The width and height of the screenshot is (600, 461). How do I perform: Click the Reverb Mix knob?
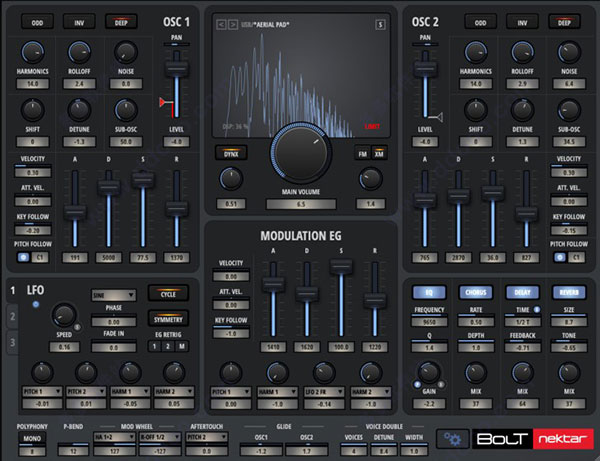(x=569, y=372)
